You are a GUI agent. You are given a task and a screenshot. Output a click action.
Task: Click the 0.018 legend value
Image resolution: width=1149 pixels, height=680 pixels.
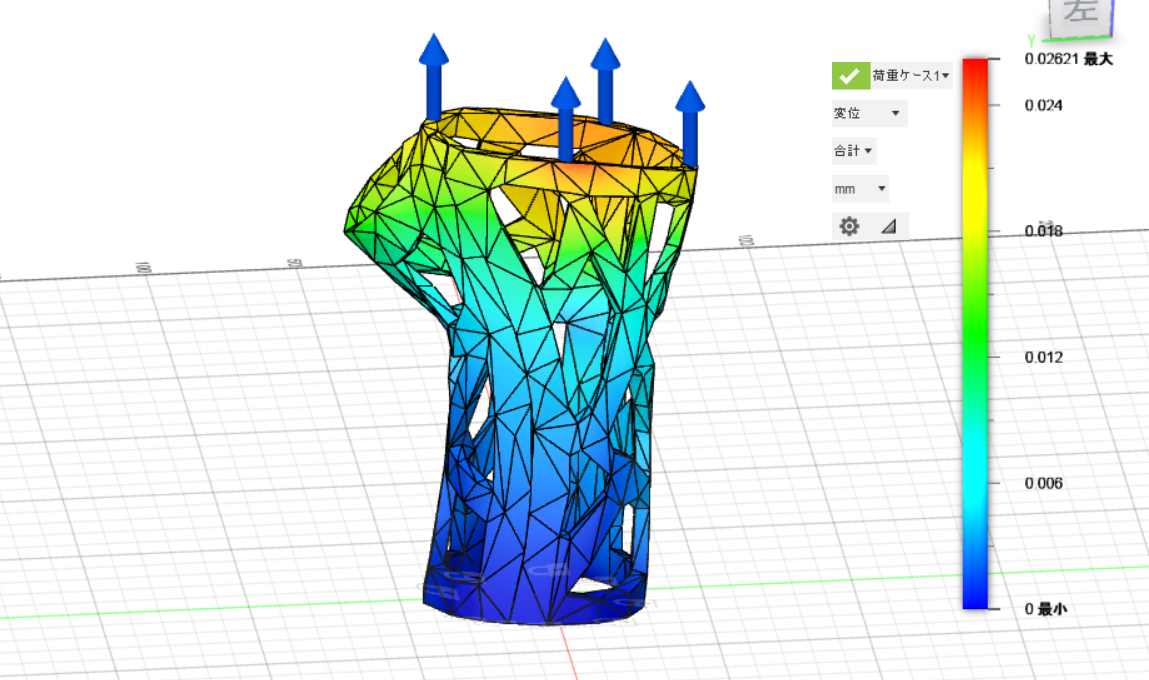click(x=1043, y=232)
